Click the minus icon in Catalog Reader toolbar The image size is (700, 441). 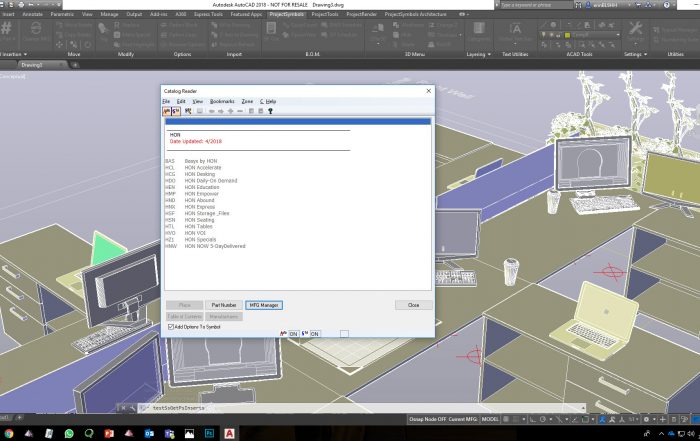pyautogui.click(x=240, y=111)
